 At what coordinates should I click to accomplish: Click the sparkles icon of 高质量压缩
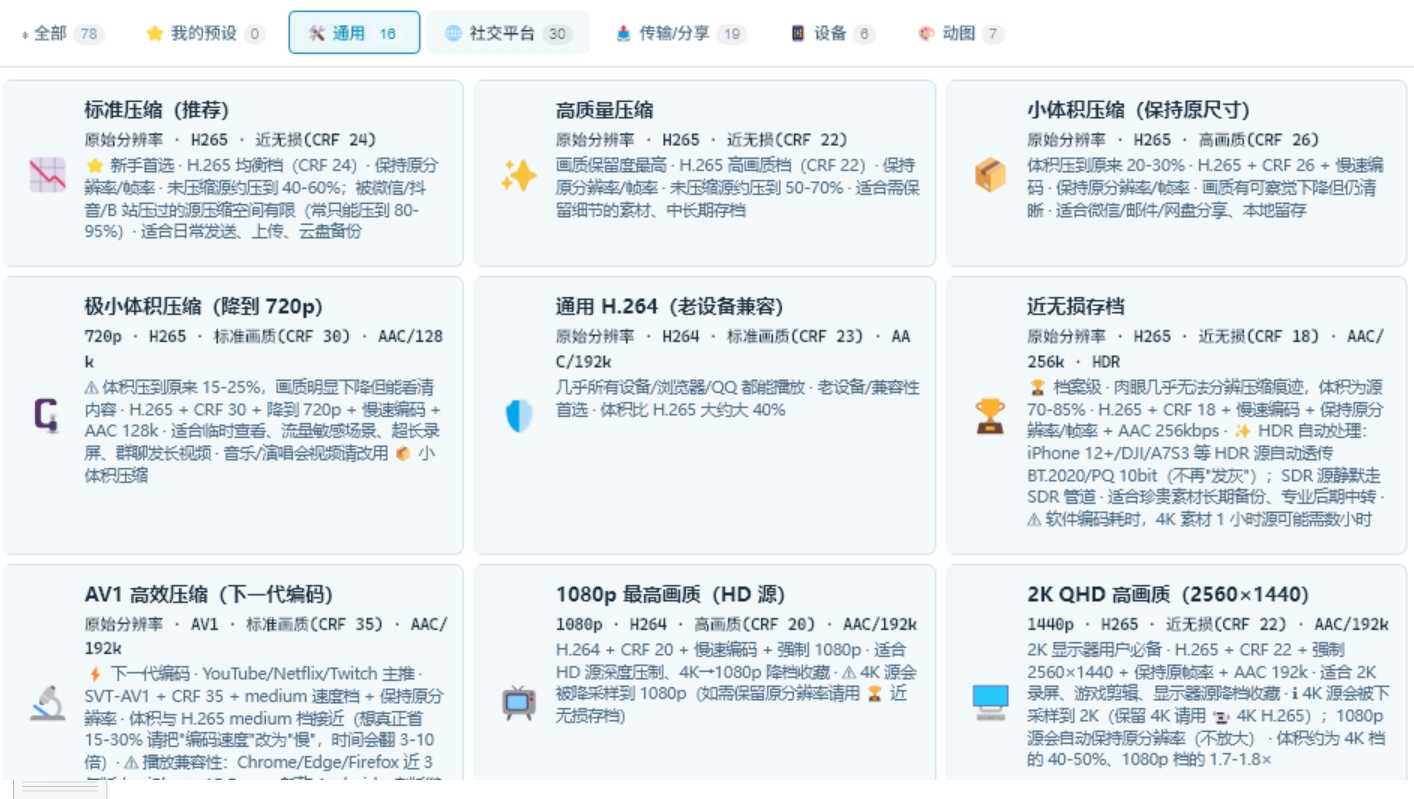[519, 175]
